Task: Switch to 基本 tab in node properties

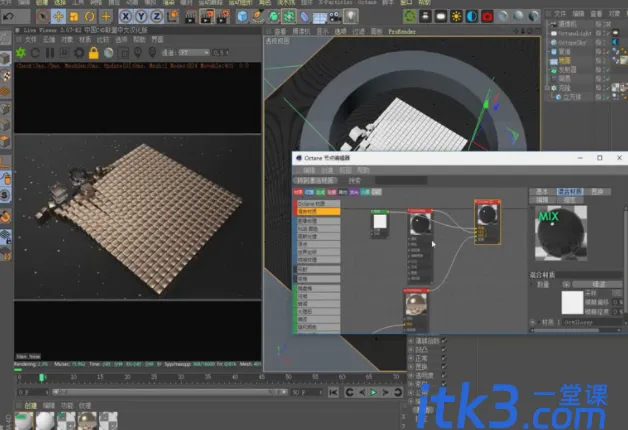Action: [x=542, y=191]
